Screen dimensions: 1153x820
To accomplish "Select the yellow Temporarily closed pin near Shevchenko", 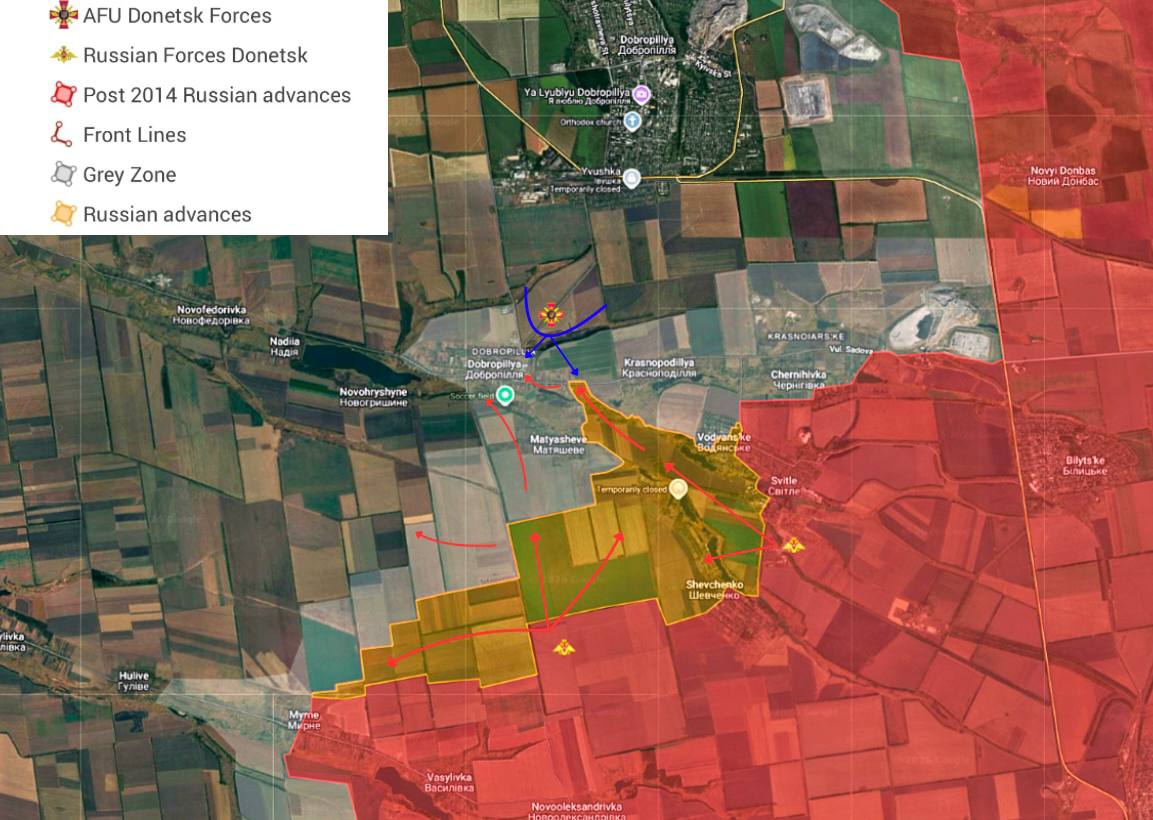I will tap(678, 489).
